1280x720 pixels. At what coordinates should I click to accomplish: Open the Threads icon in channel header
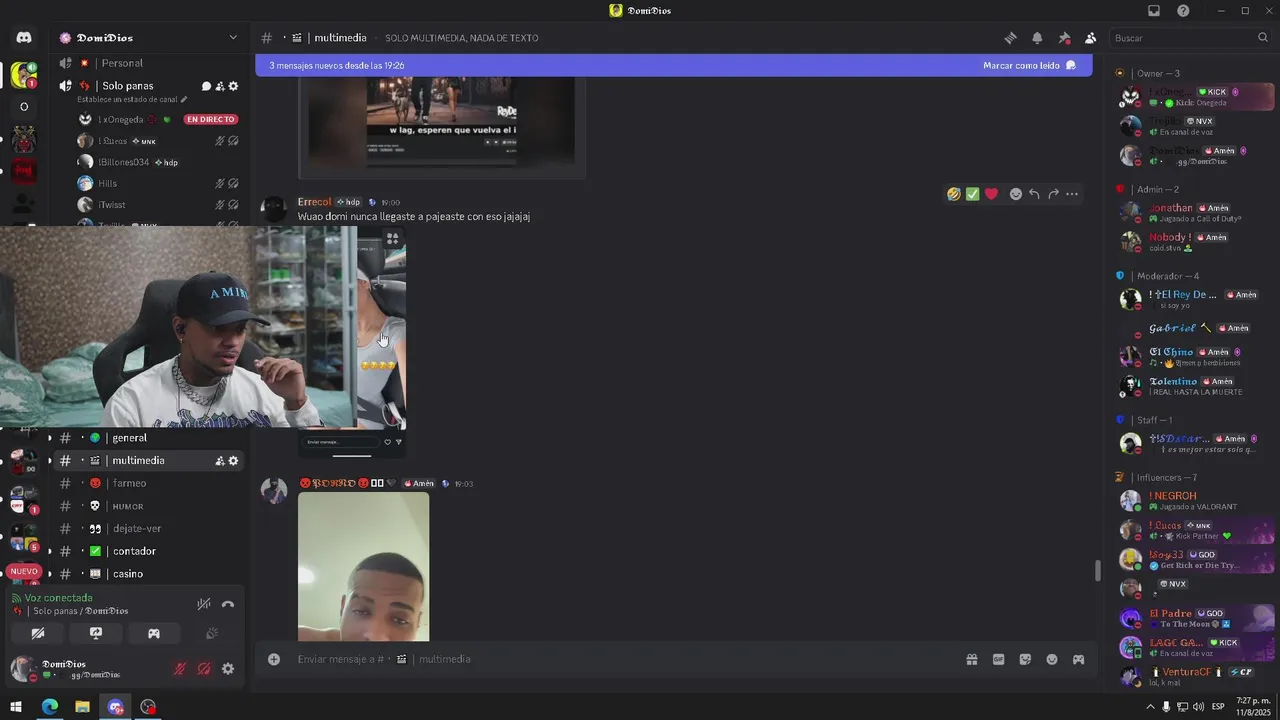pos(1010,38)
